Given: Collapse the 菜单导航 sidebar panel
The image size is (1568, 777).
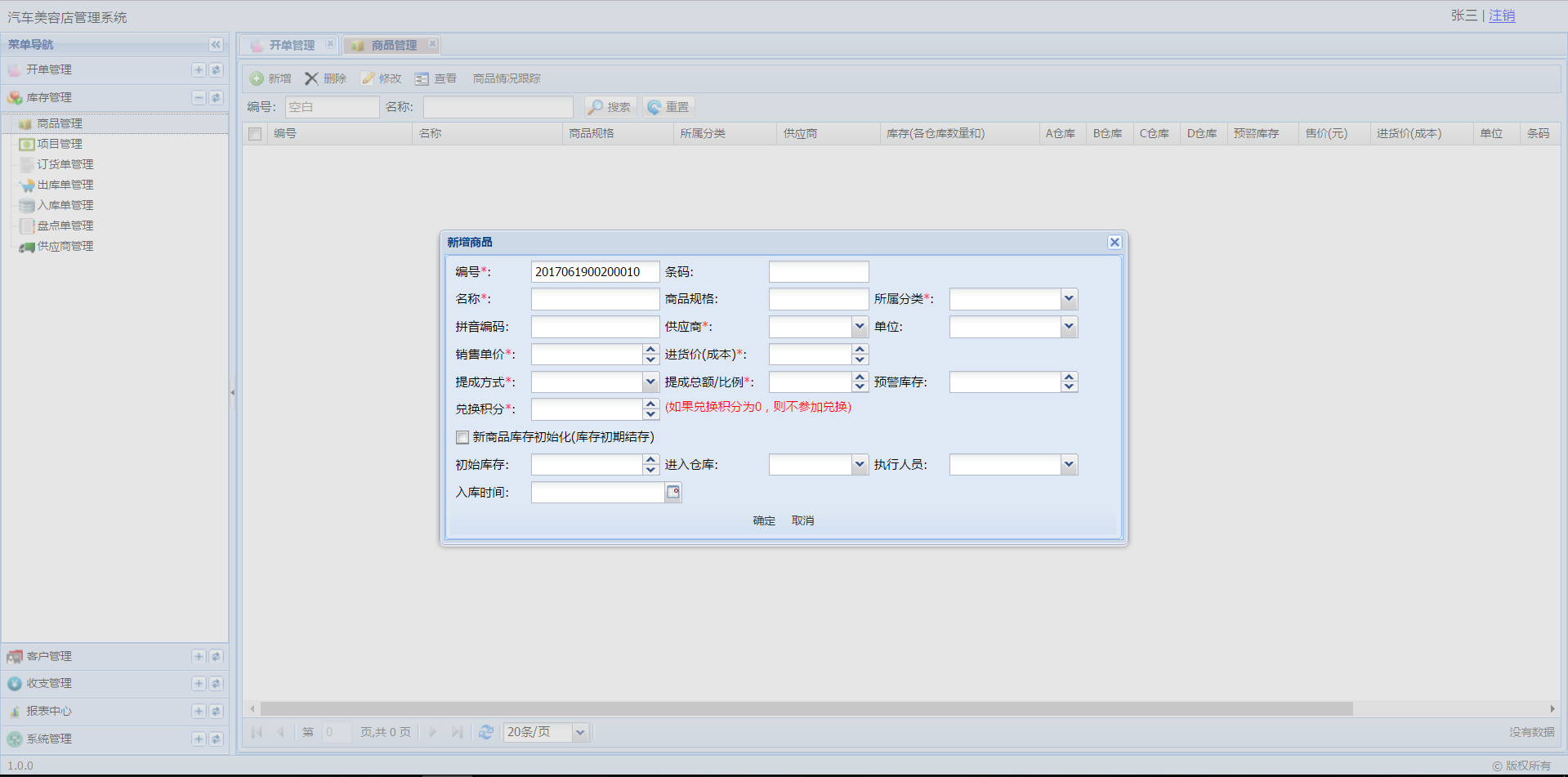Looking at the screenshot, I should click(216, 44).
